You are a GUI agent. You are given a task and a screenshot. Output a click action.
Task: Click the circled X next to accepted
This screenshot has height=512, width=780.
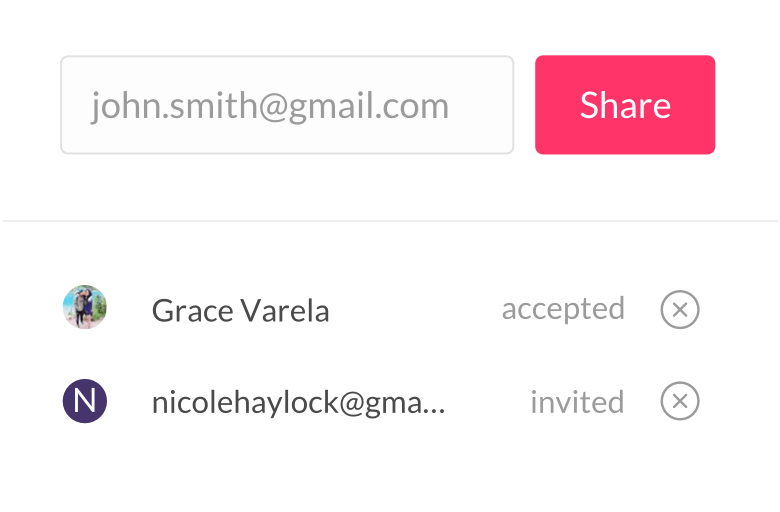point(680,309)
